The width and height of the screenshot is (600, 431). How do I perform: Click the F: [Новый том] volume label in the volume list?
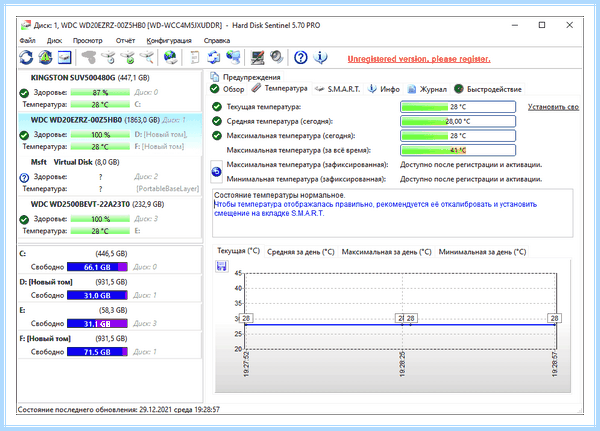45,339
